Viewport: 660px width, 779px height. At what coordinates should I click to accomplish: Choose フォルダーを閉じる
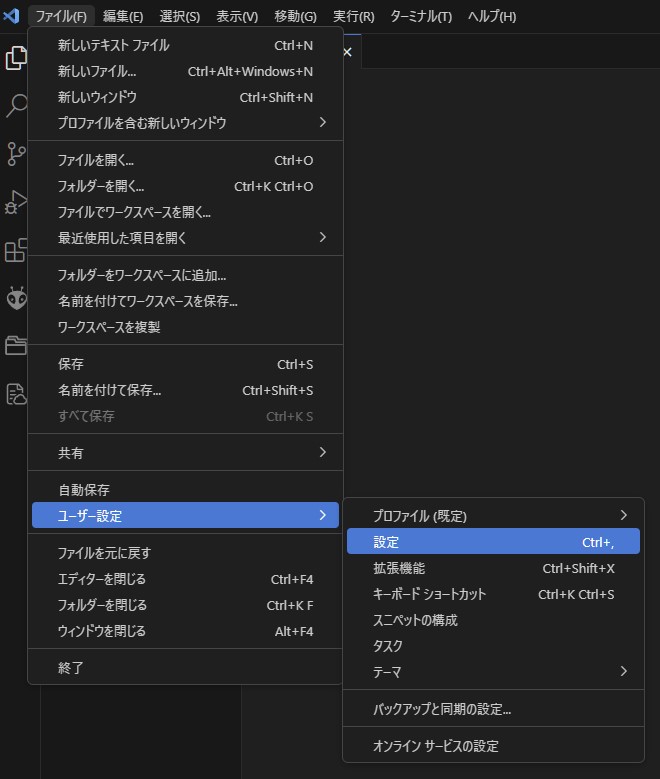pos(185,605)
